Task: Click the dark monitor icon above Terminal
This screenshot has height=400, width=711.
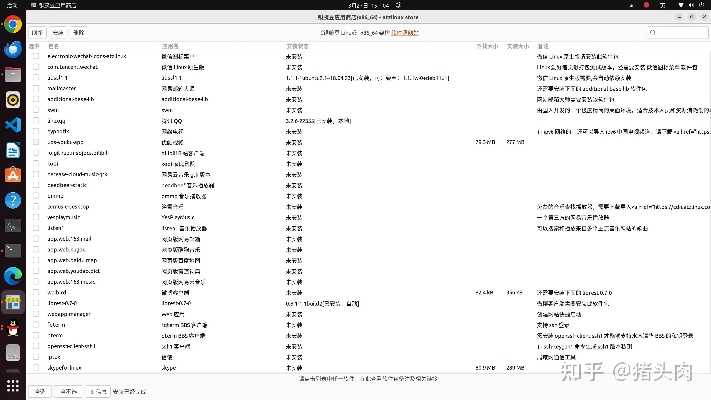Action: tap(13, 225)
